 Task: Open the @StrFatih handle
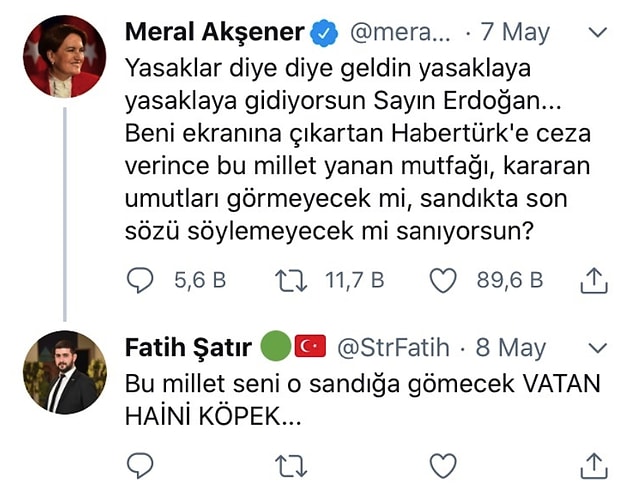pos(393,348)
